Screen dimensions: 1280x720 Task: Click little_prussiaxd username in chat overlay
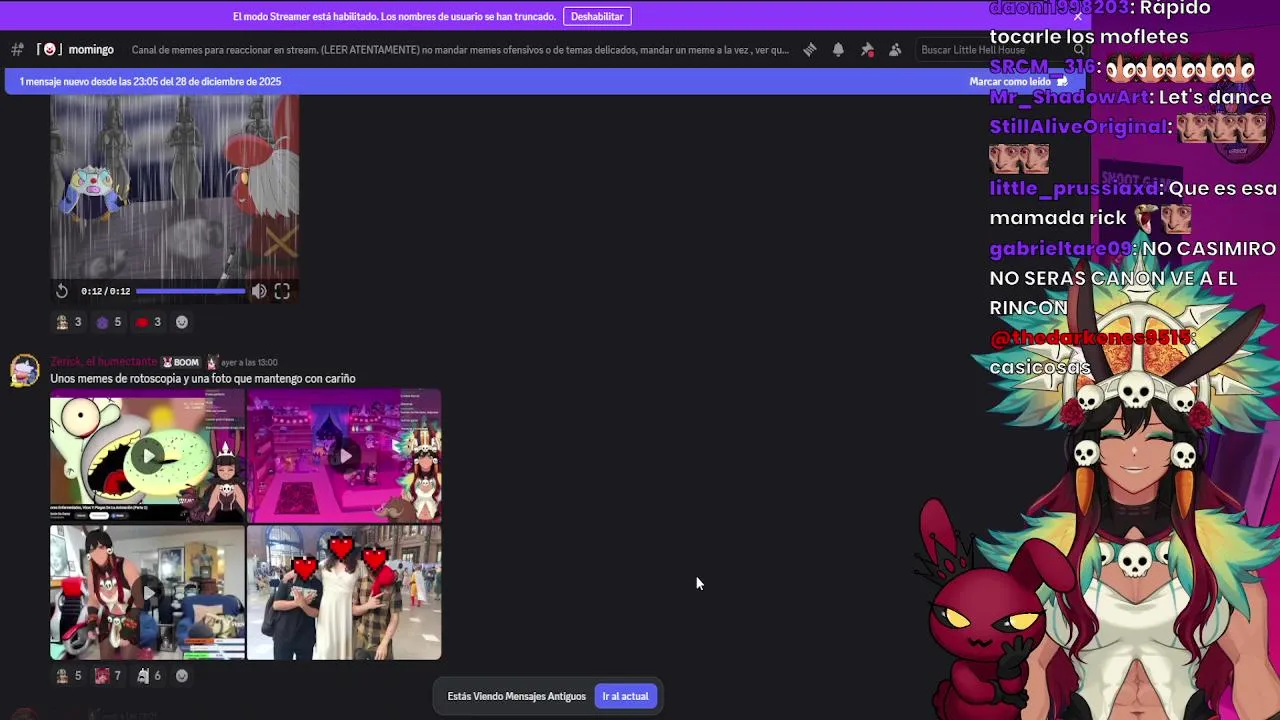tap(1074, 188)
